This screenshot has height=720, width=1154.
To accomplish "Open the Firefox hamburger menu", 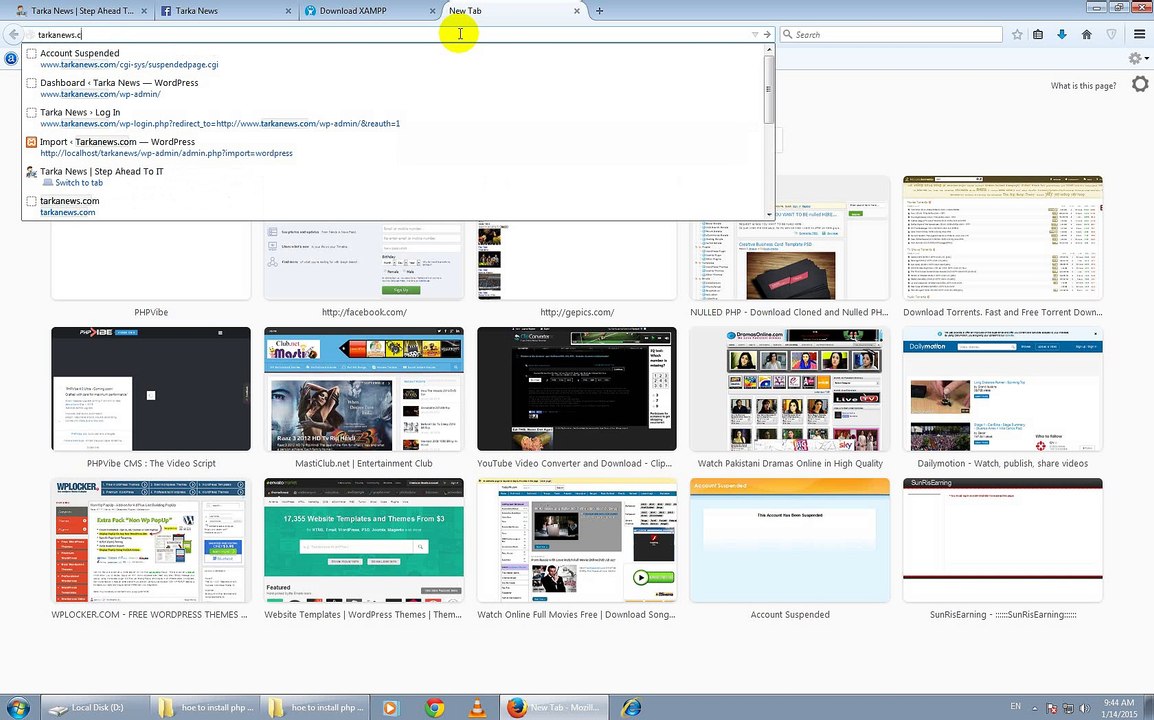I will (1139, 35).
